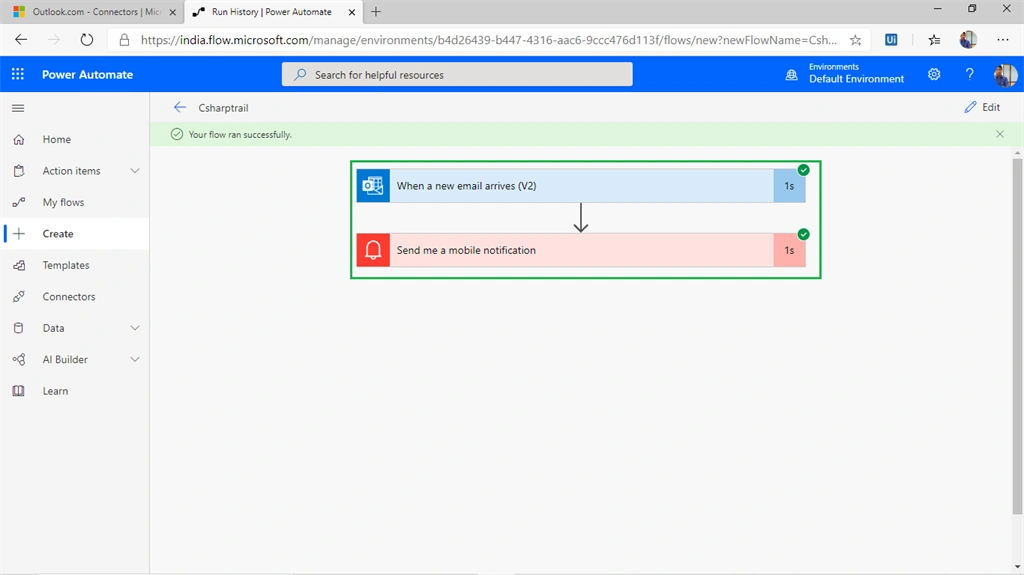Click the Data cylinder icon
This screenshot has width=1024, height=575.
click(19, 328)
